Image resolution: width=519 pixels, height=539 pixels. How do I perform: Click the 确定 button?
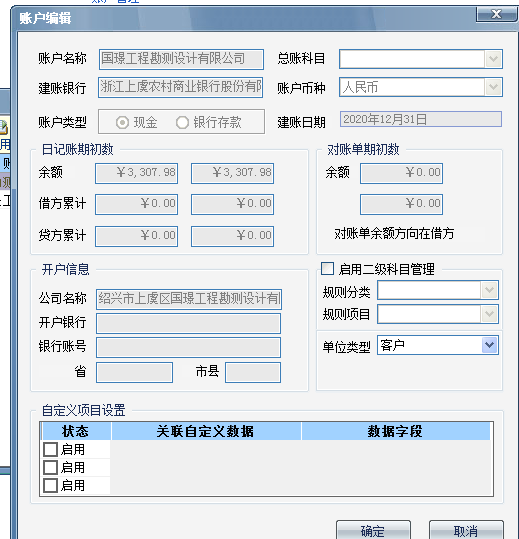click(373, 530)
